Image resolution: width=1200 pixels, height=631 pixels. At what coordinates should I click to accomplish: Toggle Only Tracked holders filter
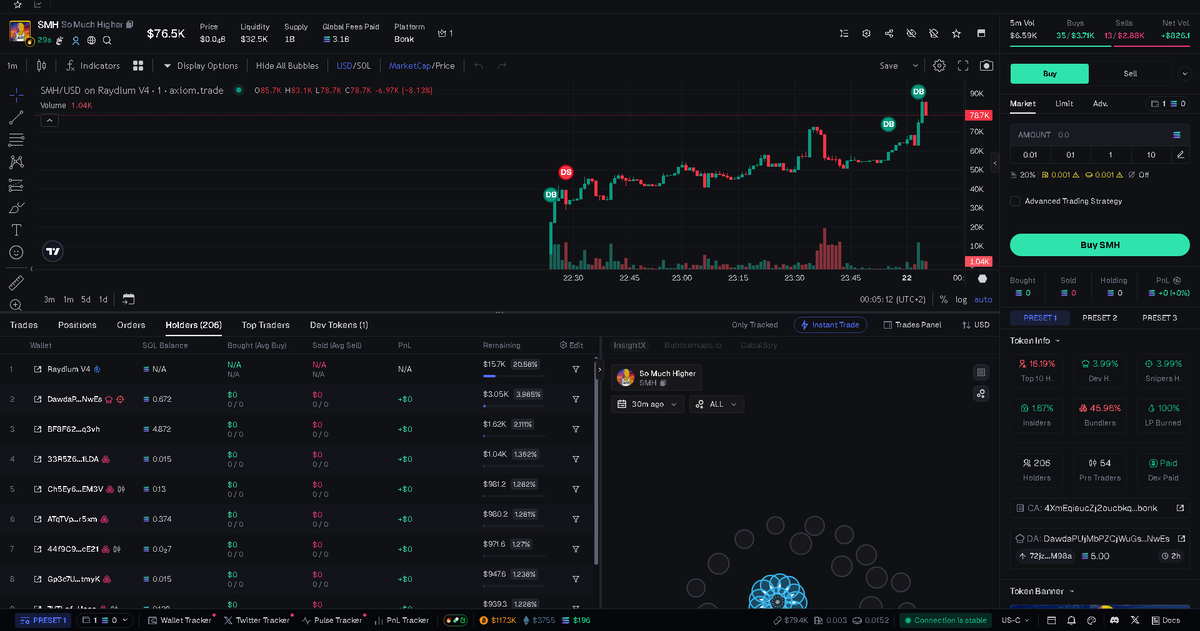pyautogui.click(x=754, y=325)
